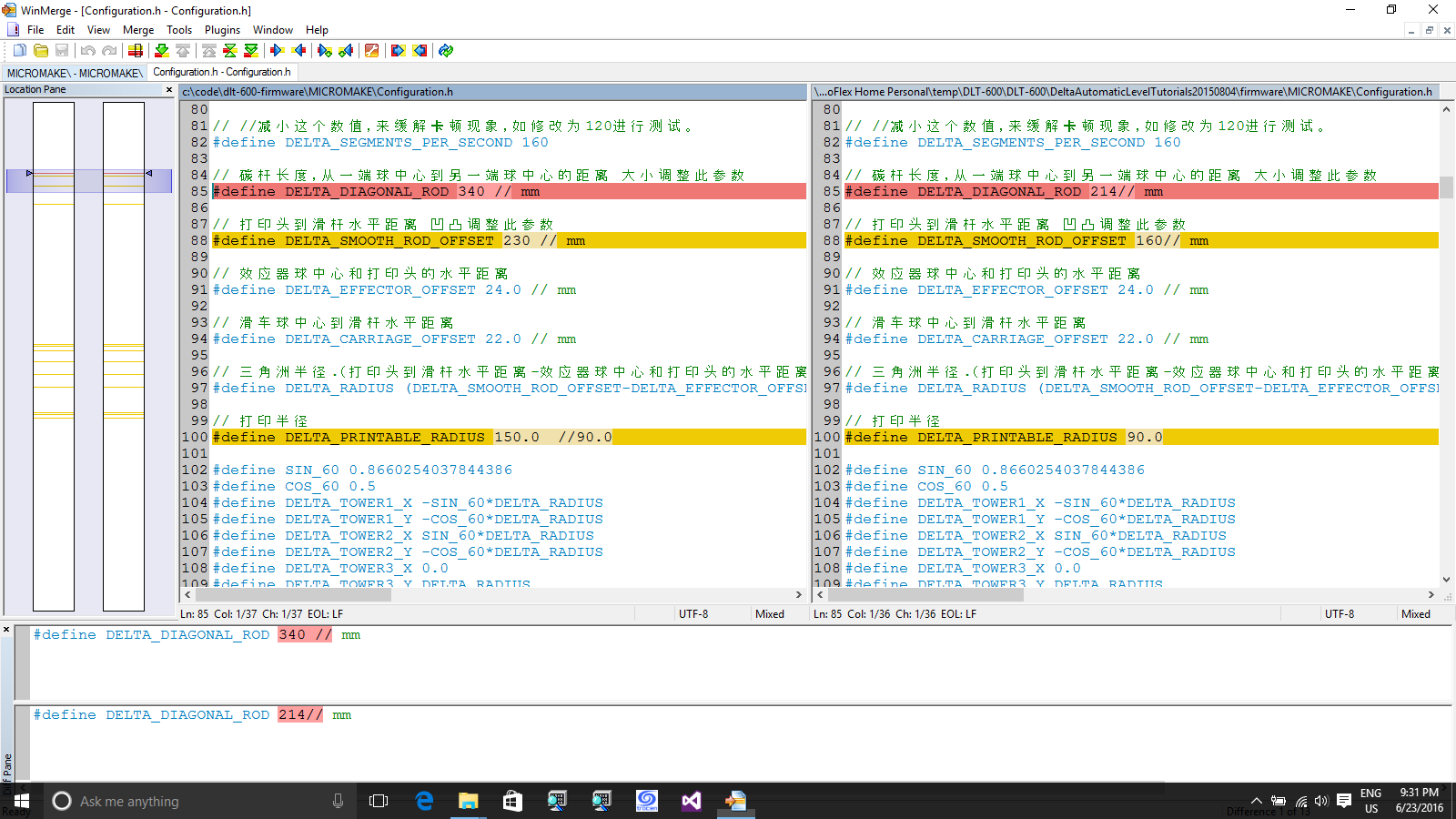
Task: Click the Previous Difference up-arrow icon
Action: coord(183,51)
